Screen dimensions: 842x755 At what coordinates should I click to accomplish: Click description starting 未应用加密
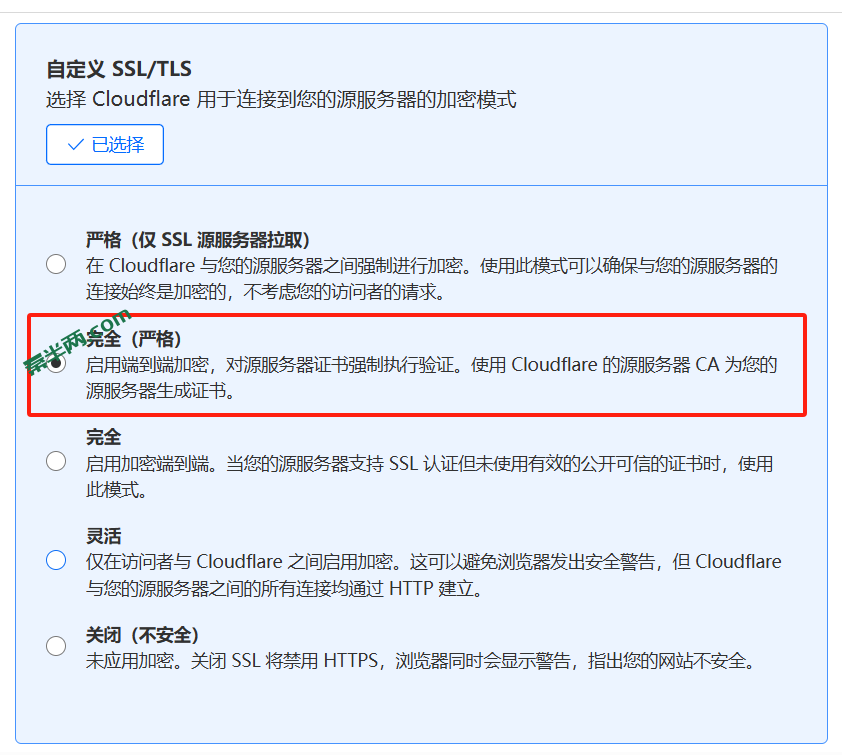(419, 661)
